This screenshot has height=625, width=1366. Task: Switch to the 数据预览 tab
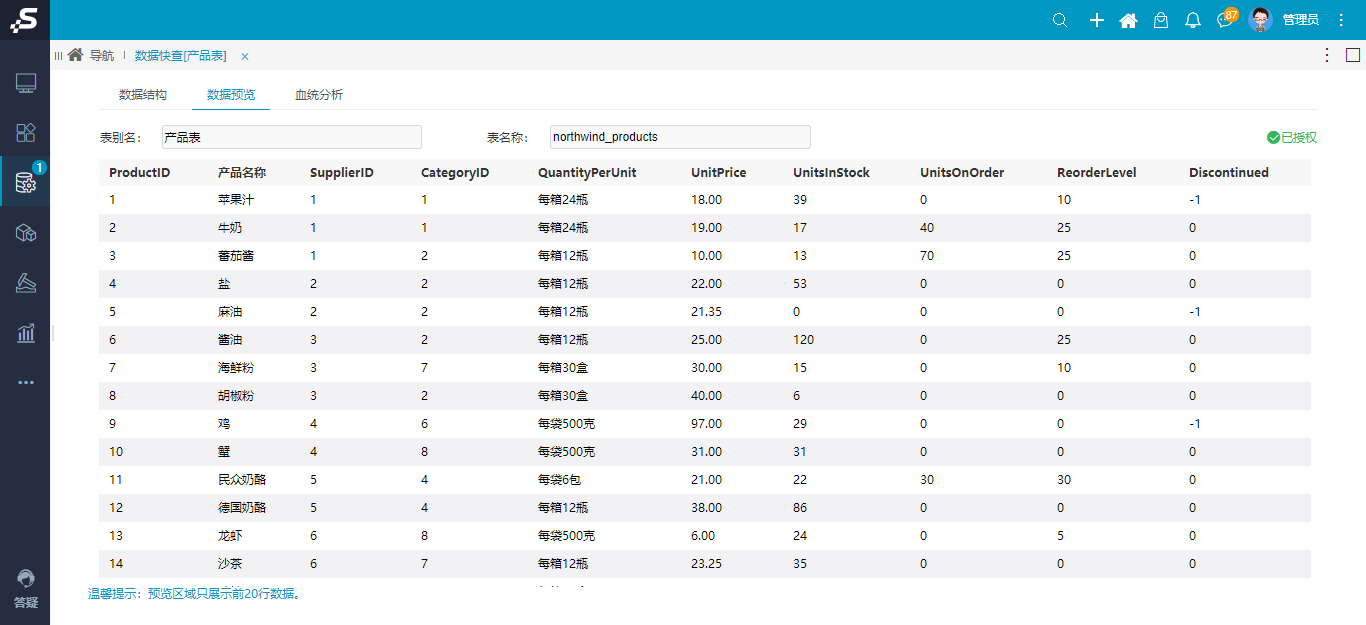[231, 95]
